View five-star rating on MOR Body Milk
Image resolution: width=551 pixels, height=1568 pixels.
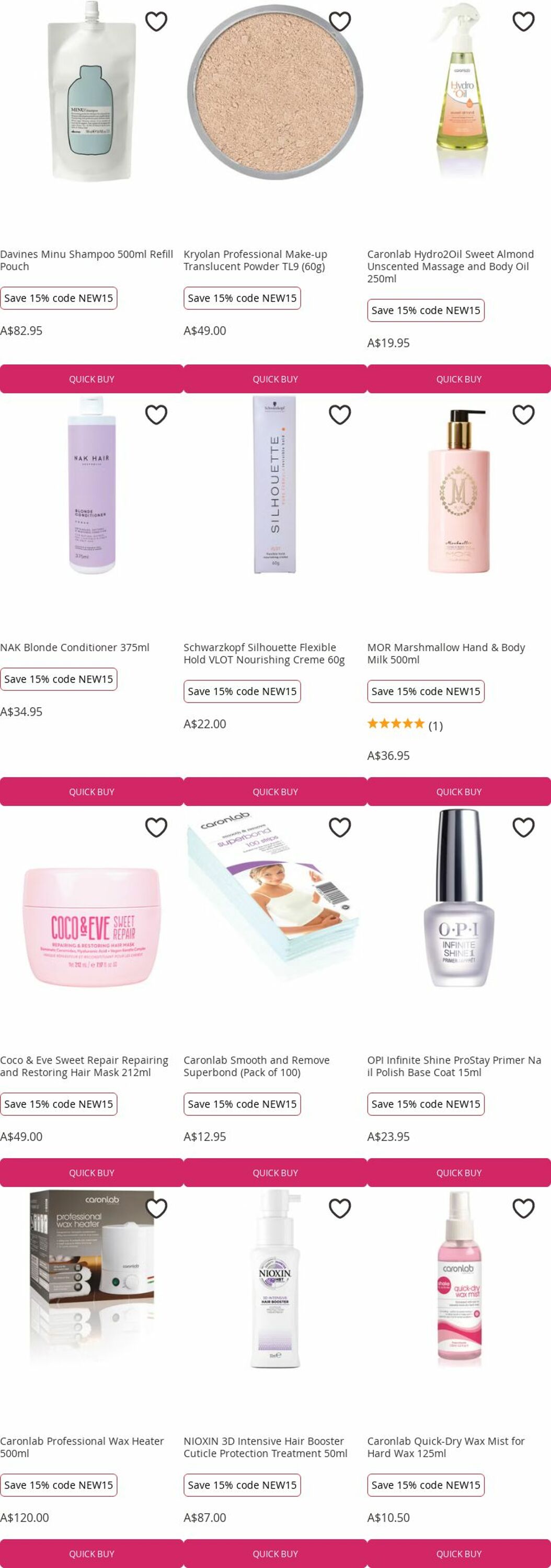pos(396,724)
